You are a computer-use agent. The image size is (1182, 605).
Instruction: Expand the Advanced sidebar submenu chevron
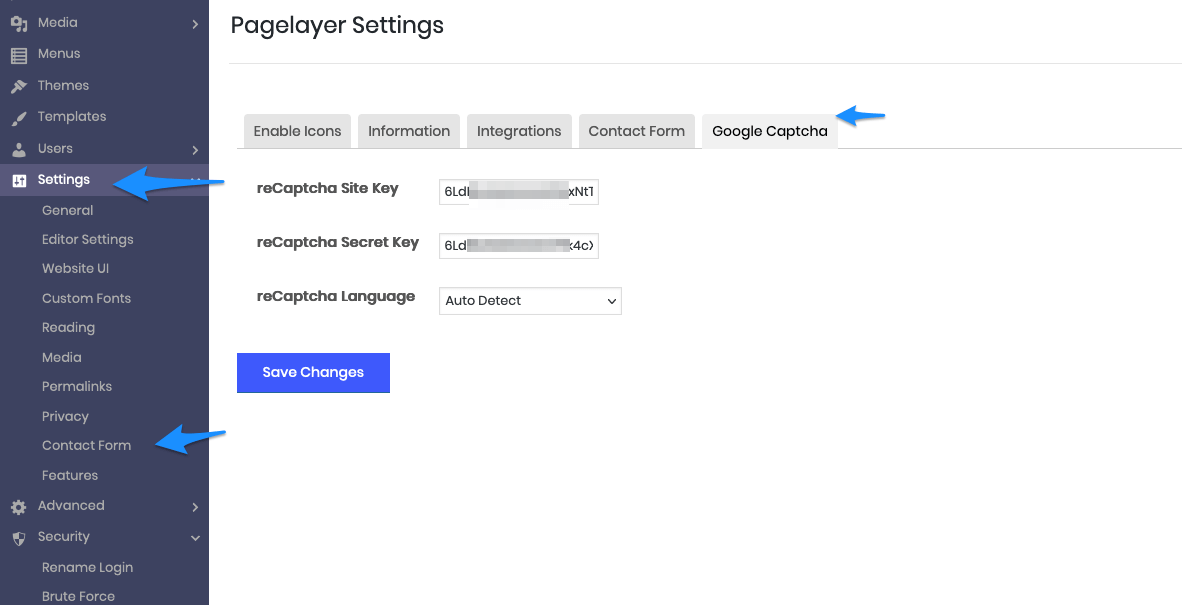196,506
